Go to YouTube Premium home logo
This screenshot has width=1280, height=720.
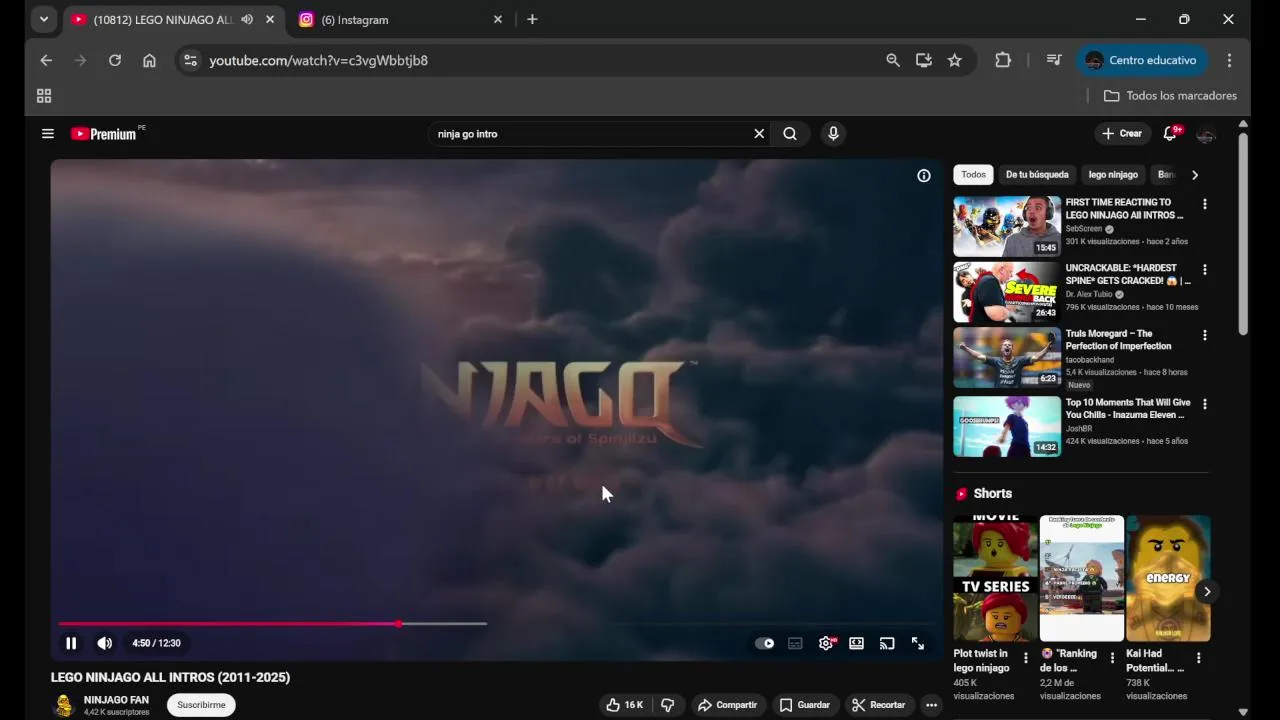point(106,134)
